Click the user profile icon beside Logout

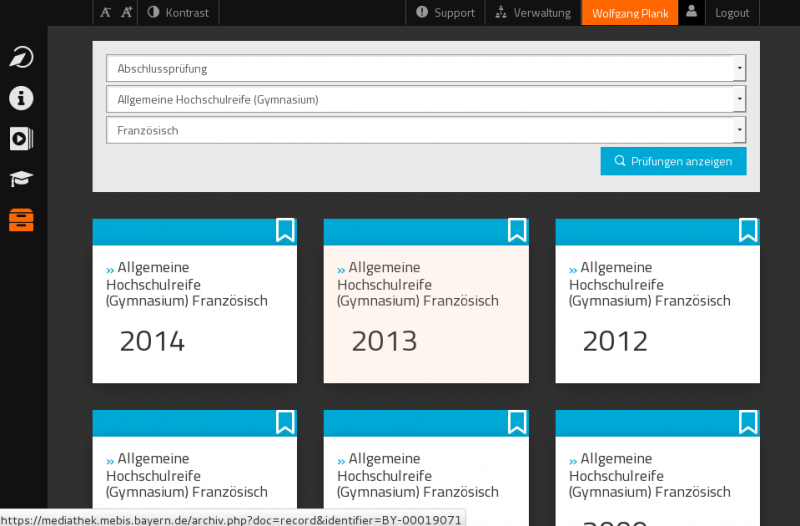point(691,12)
